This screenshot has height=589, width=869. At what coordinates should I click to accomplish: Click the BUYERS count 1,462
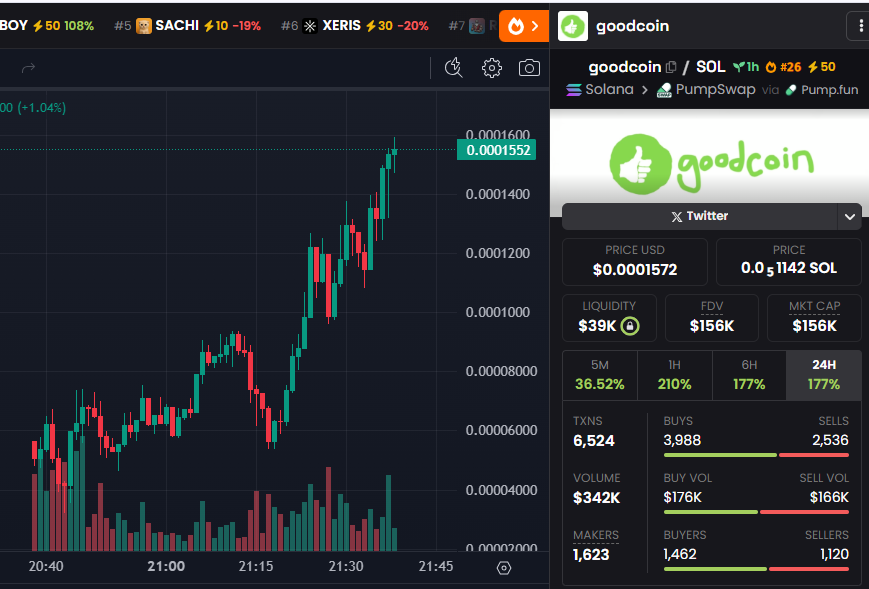tap(679, 555)
